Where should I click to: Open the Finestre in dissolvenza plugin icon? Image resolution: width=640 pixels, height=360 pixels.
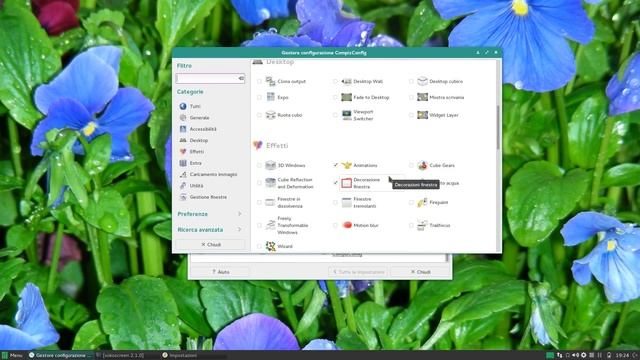click(270, 202)
